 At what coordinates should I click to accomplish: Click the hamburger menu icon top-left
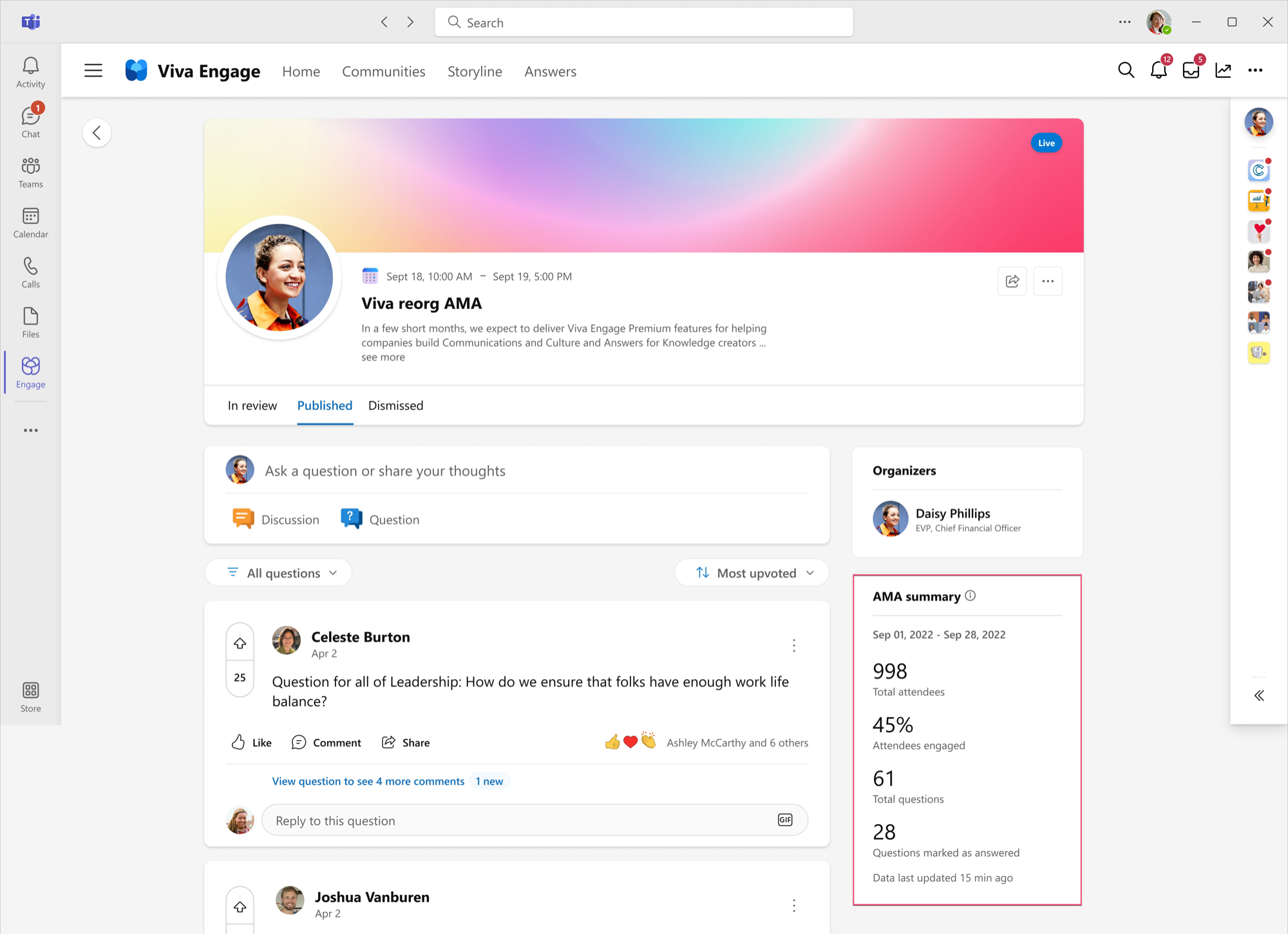(x=92, y=71)
